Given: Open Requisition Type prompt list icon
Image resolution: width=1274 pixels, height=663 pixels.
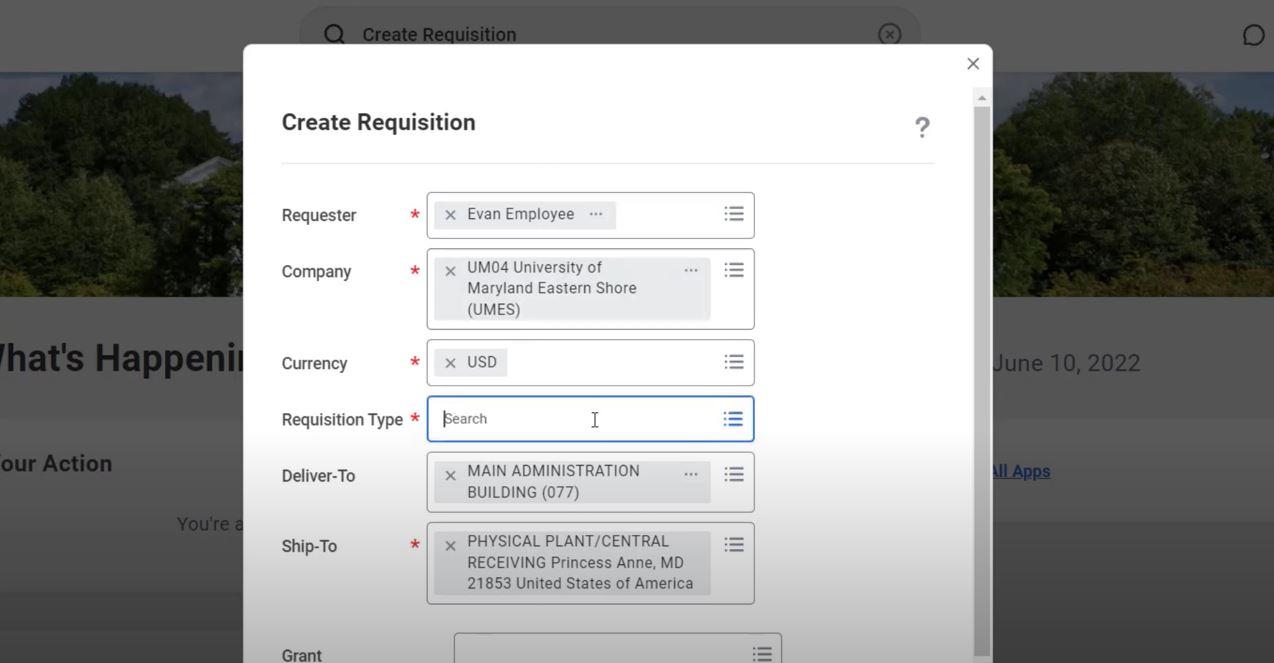Looking at the screenshot, I should coord(733,419).
